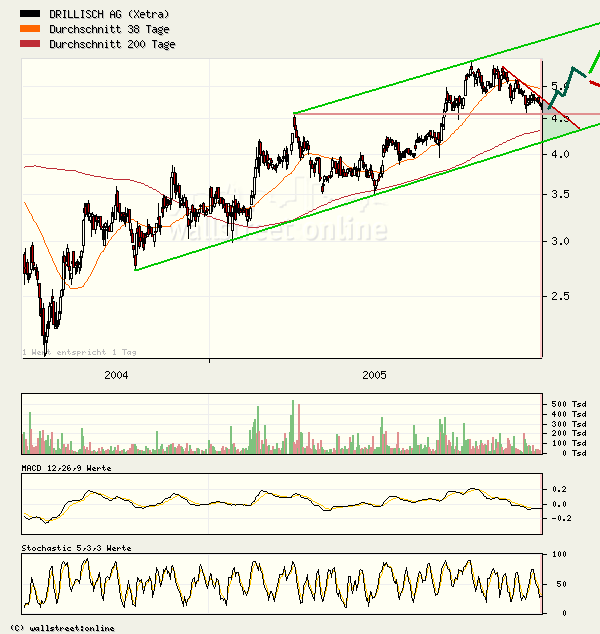Click the 3.5 price axis value
Screen dimensions: 600x634
(560, 194)
